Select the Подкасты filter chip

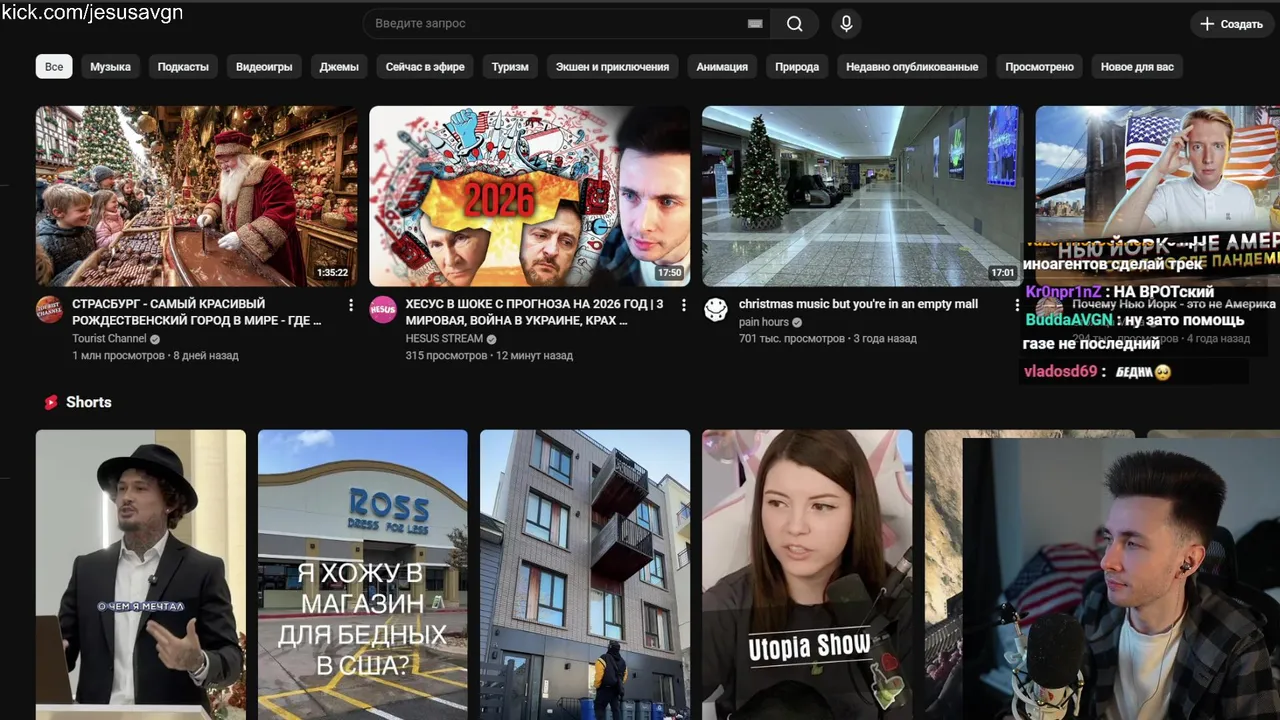click(x=183, y=67)
